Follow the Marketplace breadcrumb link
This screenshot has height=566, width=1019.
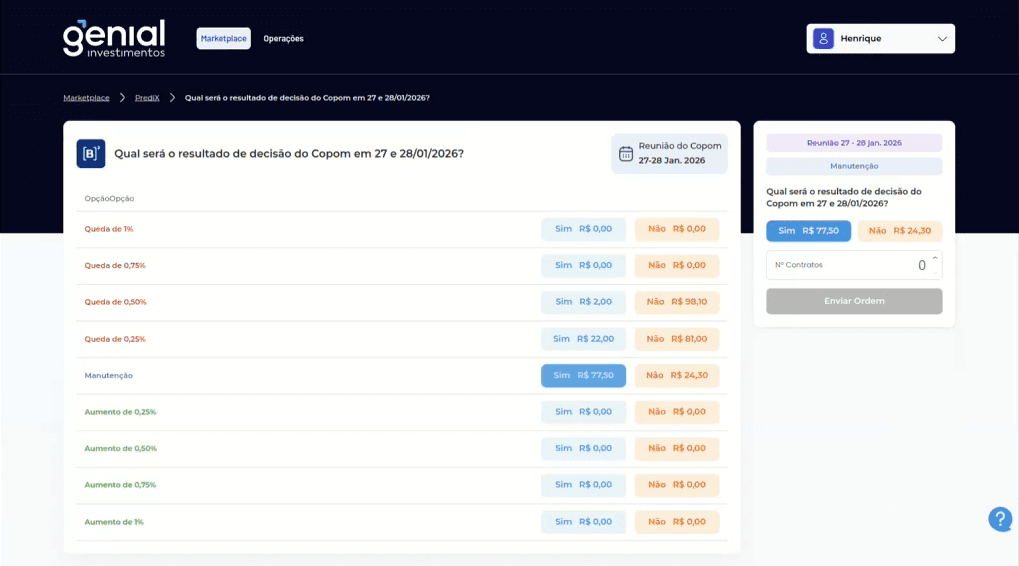click(86, 97)
